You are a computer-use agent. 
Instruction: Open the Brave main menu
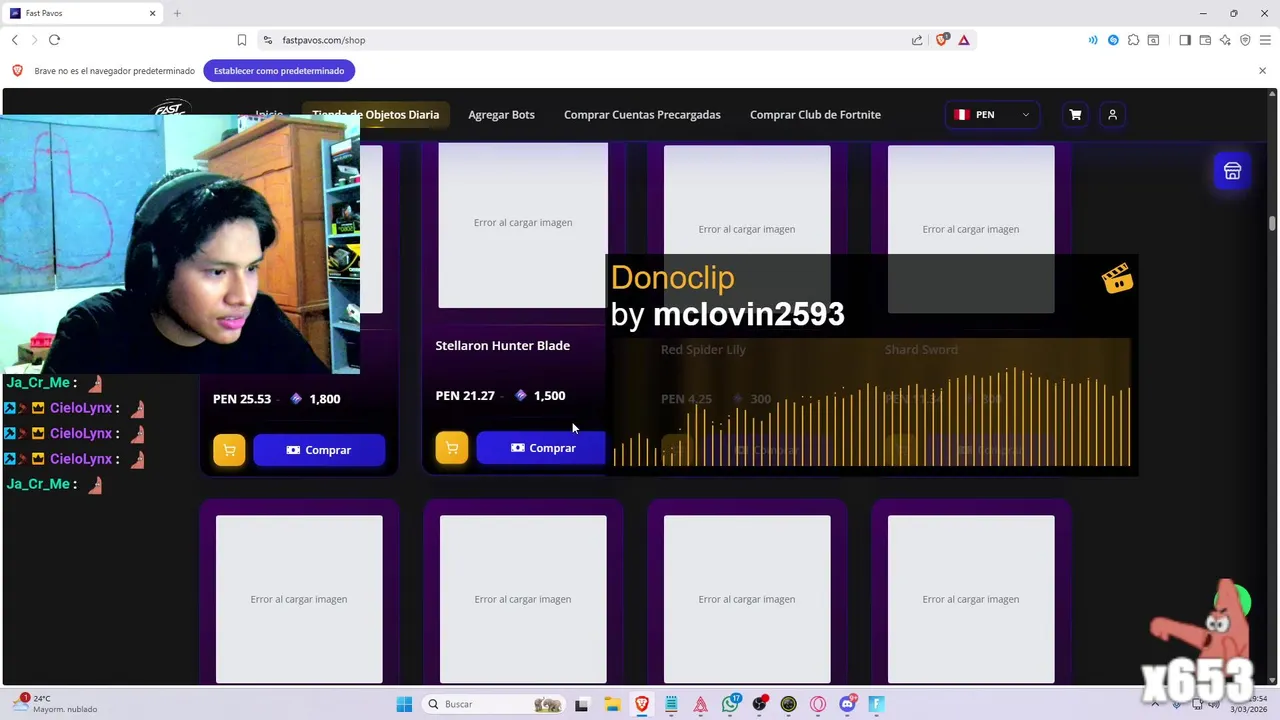pyautogui.click(x=1265, y=40)
